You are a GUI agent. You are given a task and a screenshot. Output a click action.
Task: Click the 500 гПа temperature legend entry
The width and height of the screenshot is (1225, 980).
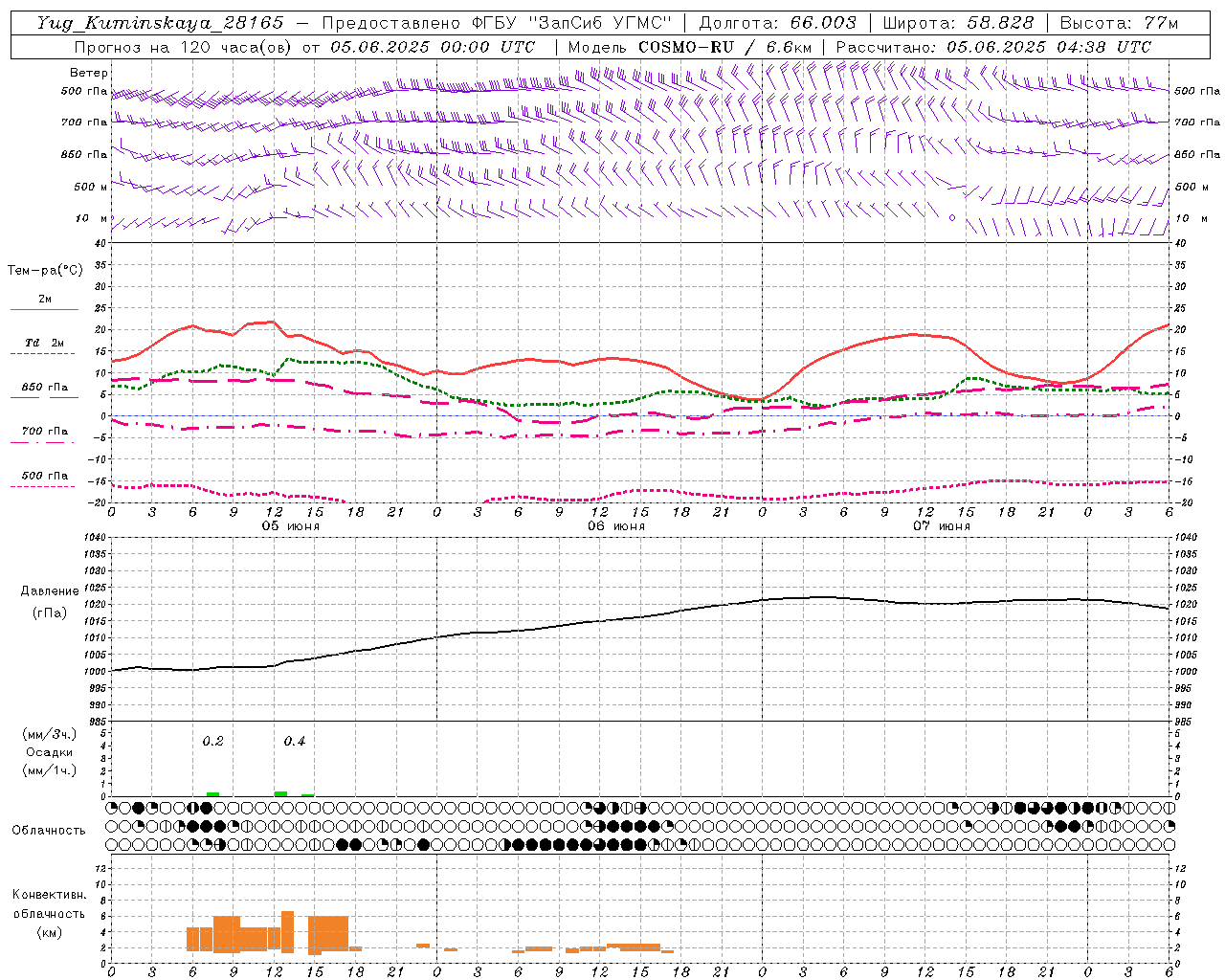pos(45,476)
